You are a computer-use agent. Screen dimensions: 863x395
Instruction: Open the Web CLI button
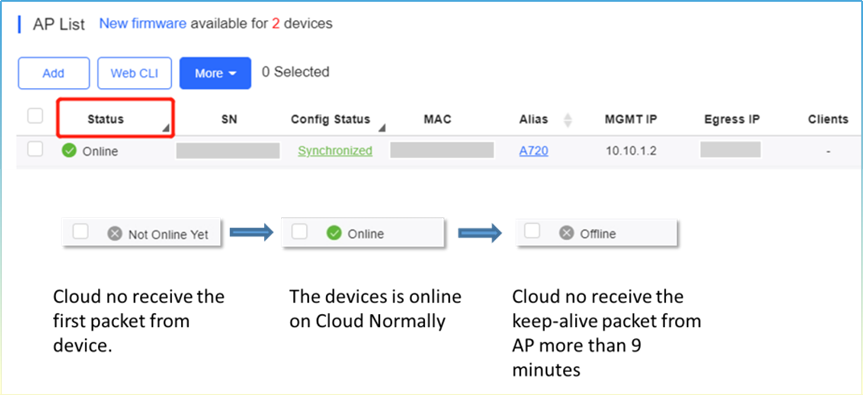(x=134, y=73)
